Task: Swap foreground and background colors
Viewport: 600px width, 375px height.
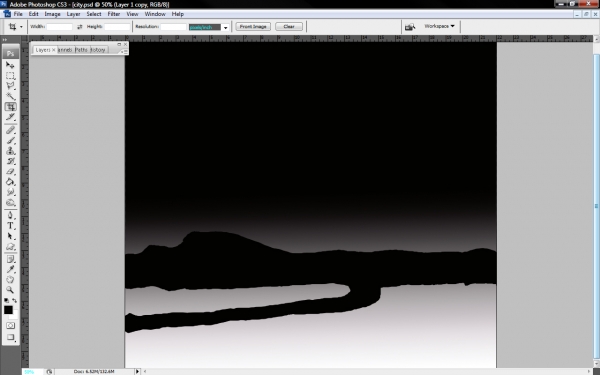Action: click(15, 301)
